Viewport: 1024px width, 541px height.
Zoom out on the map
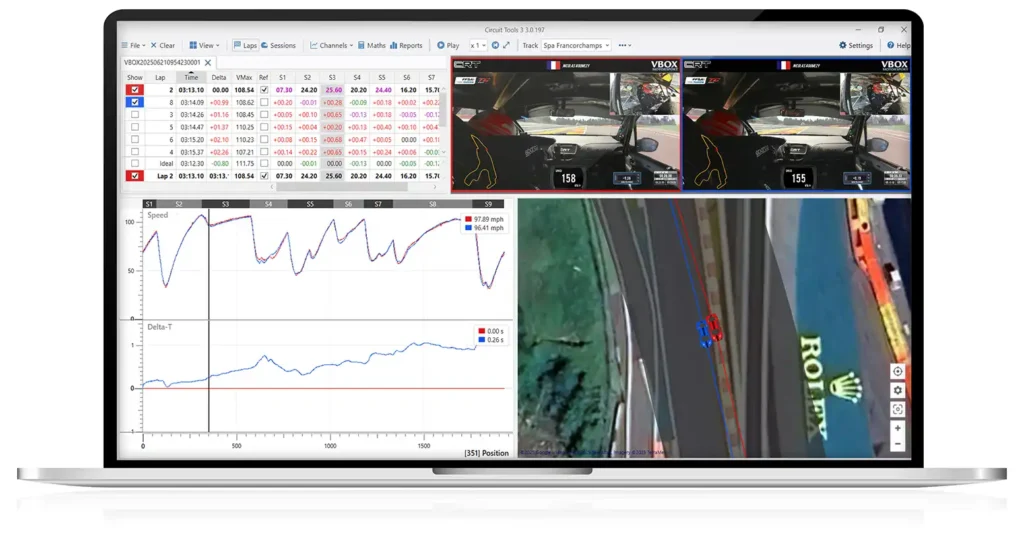tap(897, 444)
